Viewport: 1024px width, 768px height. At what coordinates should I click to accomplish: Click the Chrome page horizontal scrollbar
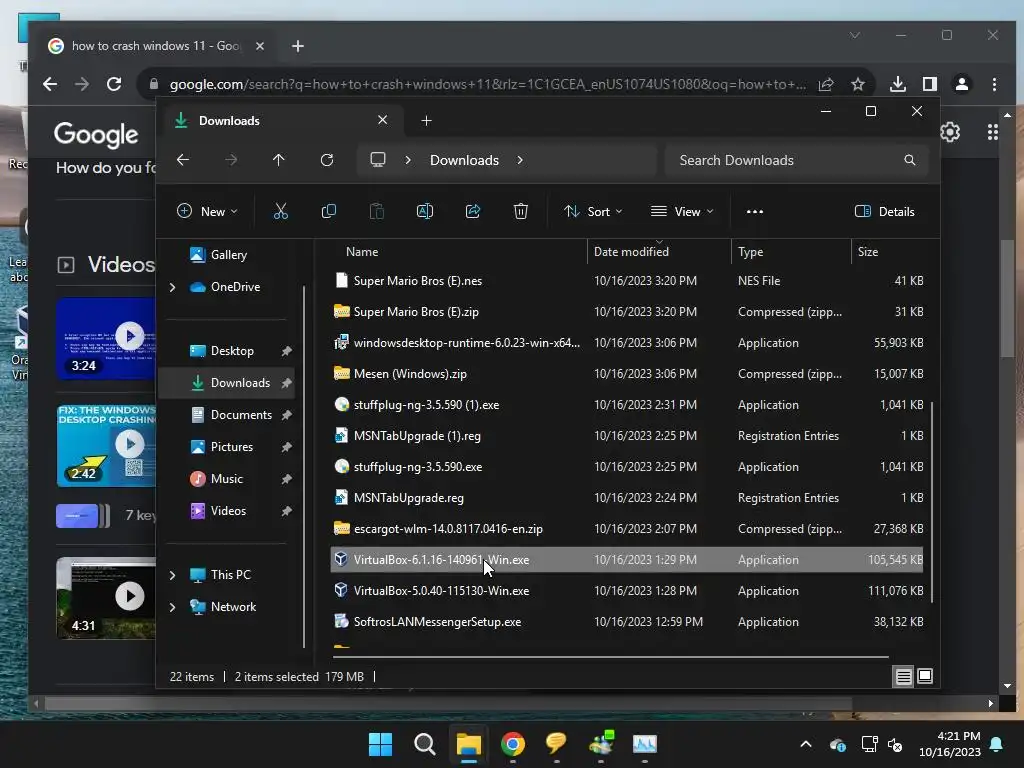coord(447,703)
